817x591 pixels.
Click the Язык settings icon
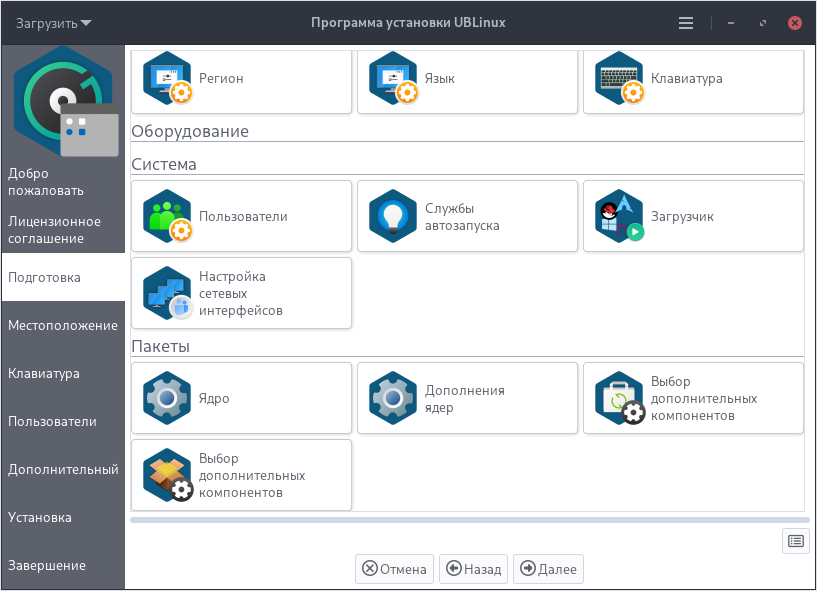[x=393, y=78]
